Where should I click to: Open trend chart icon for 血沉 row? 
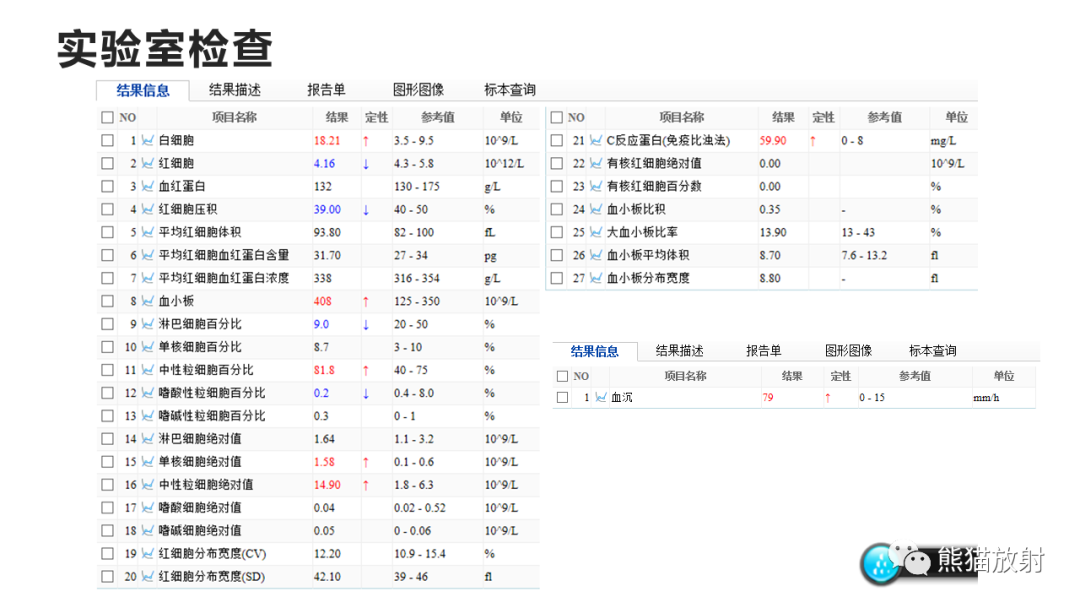601,397
